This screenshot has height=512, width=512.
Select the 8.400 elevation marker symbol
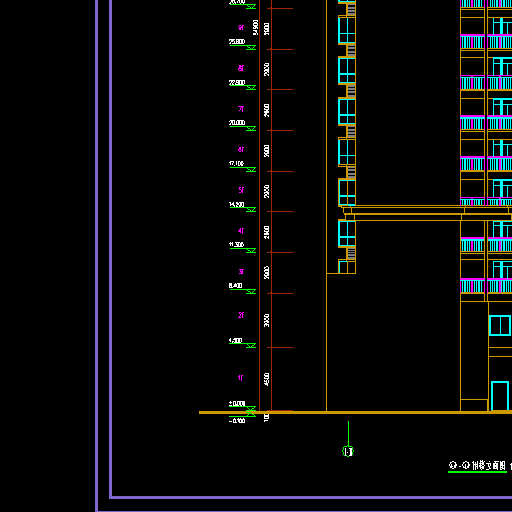251,292
